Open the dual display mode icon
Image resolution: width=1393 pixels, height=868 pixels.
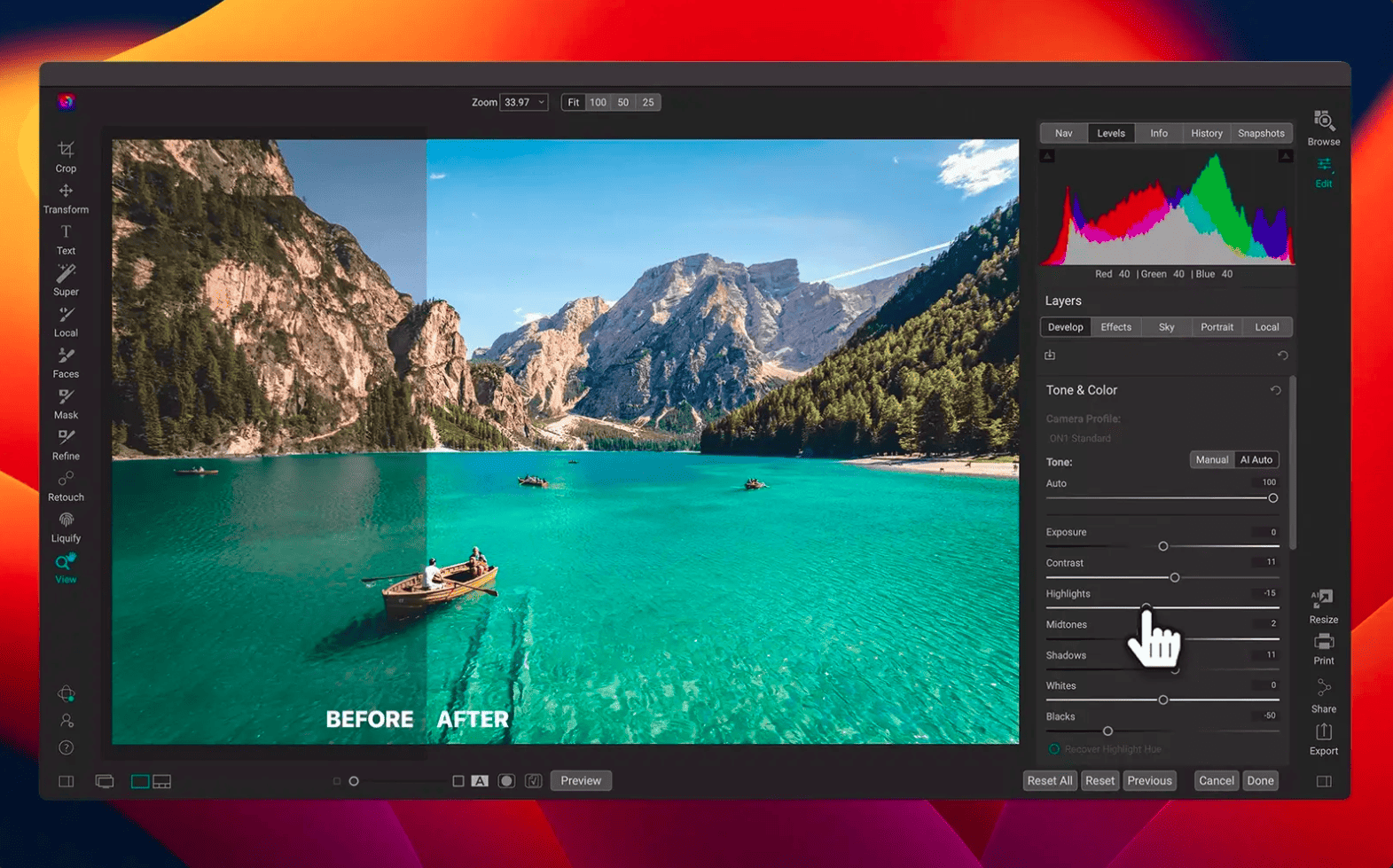[105, 781]
